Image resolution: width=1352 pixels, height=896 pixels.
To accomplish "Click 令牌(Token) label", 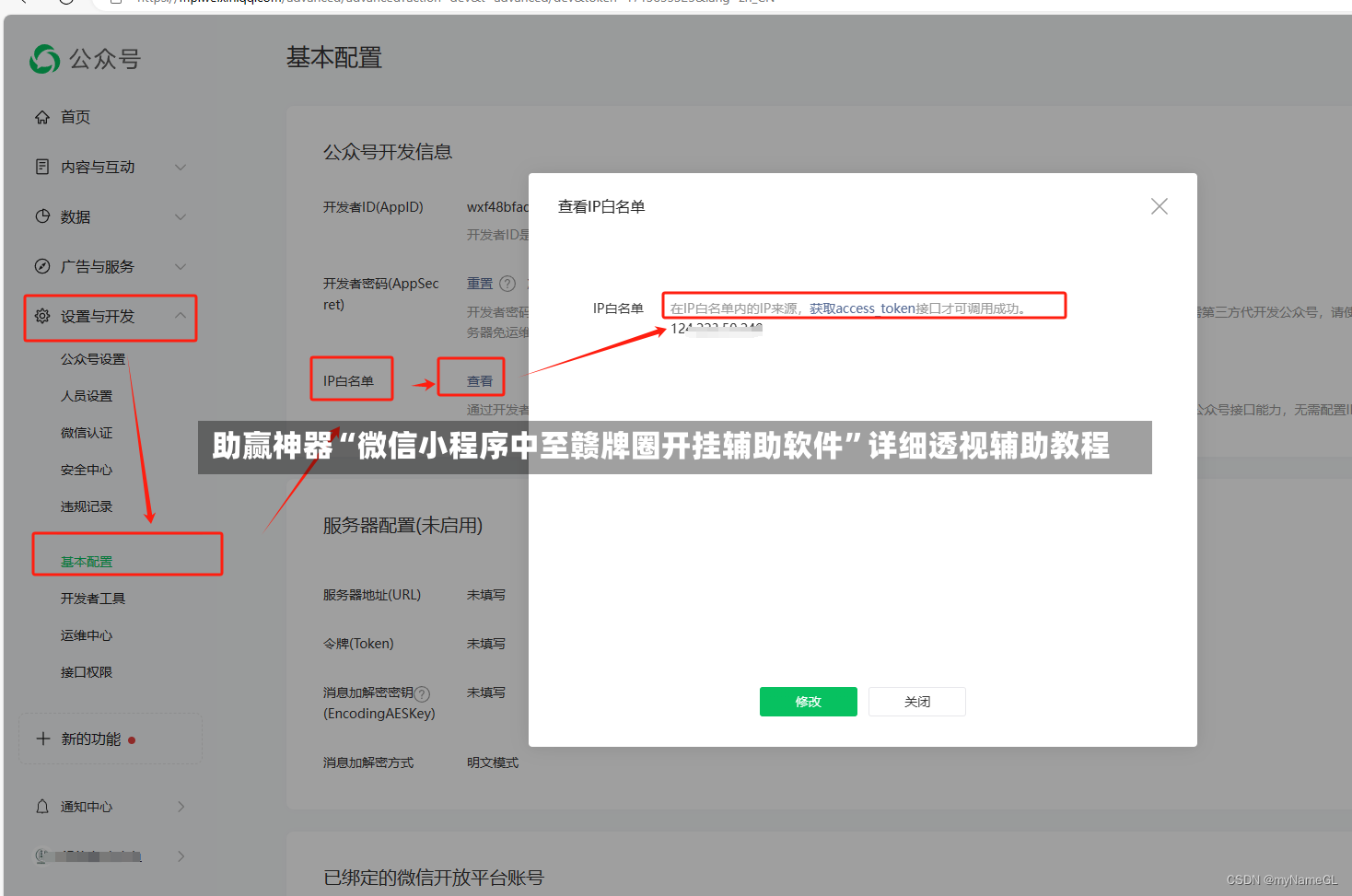I will [358, 644].
